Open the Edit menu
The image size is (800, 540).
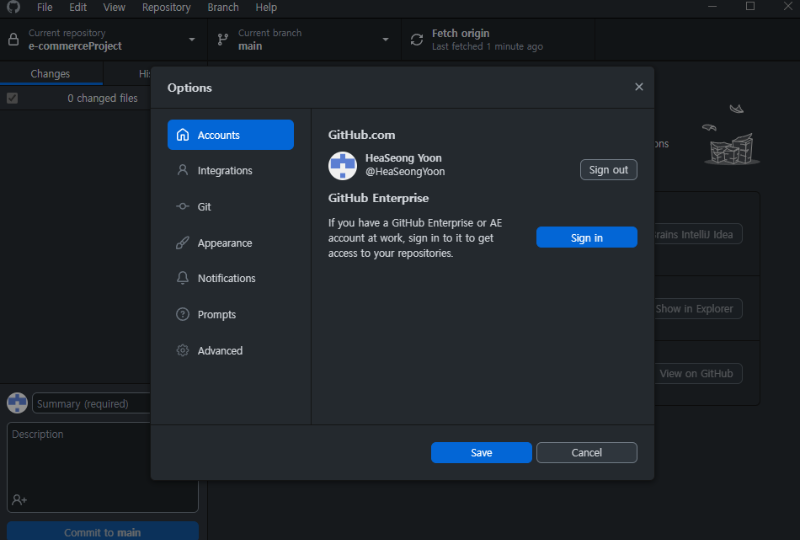tap(78, 7)
